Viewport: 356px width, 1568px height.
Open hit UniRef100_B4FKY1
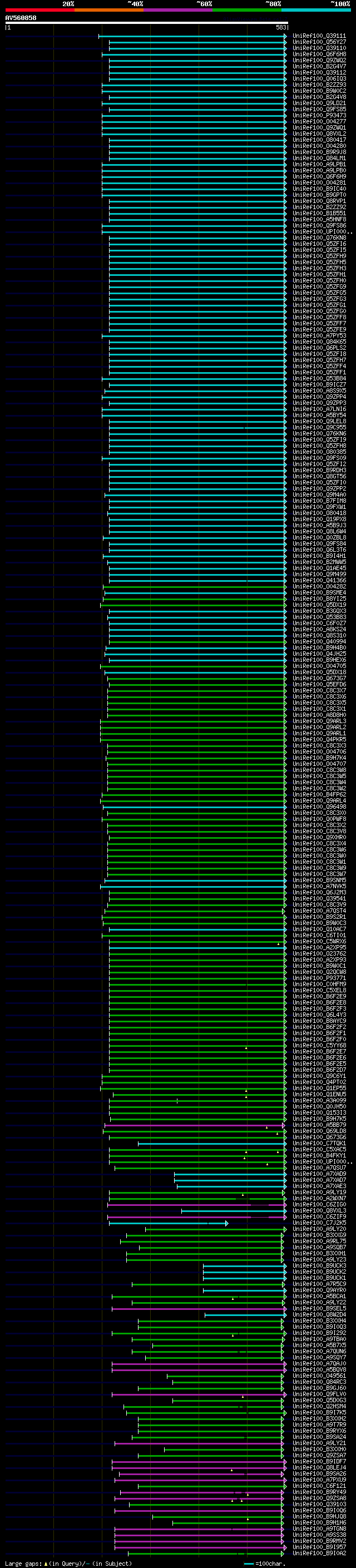tap(319, 1155)
